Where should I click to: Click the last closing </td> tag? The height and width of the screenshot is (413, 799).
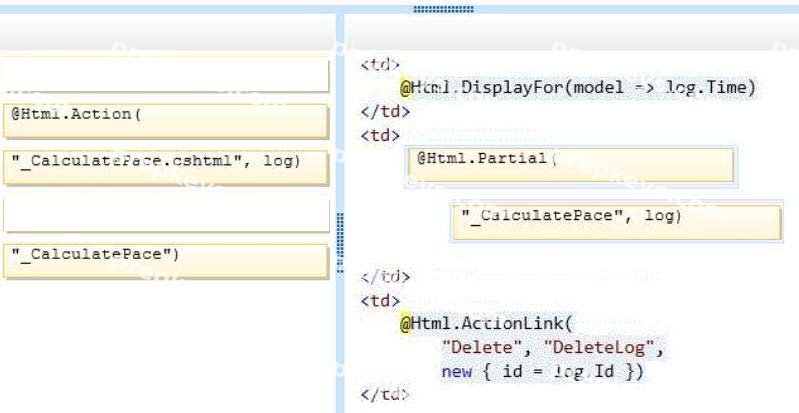(x=385, y=394)
